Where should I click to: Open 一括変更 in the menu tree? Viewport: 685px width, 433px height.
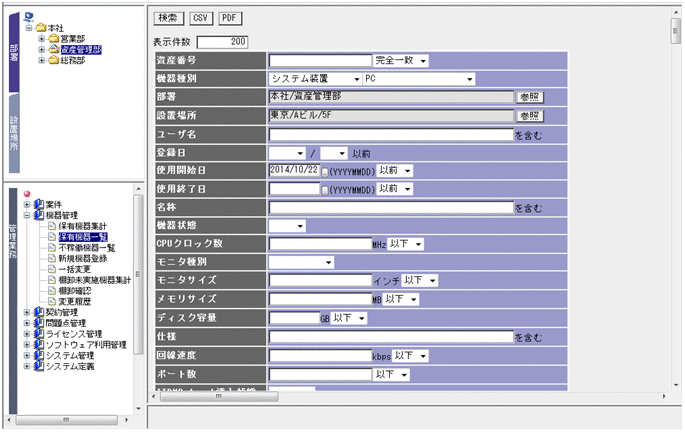(x=75, y=269)
